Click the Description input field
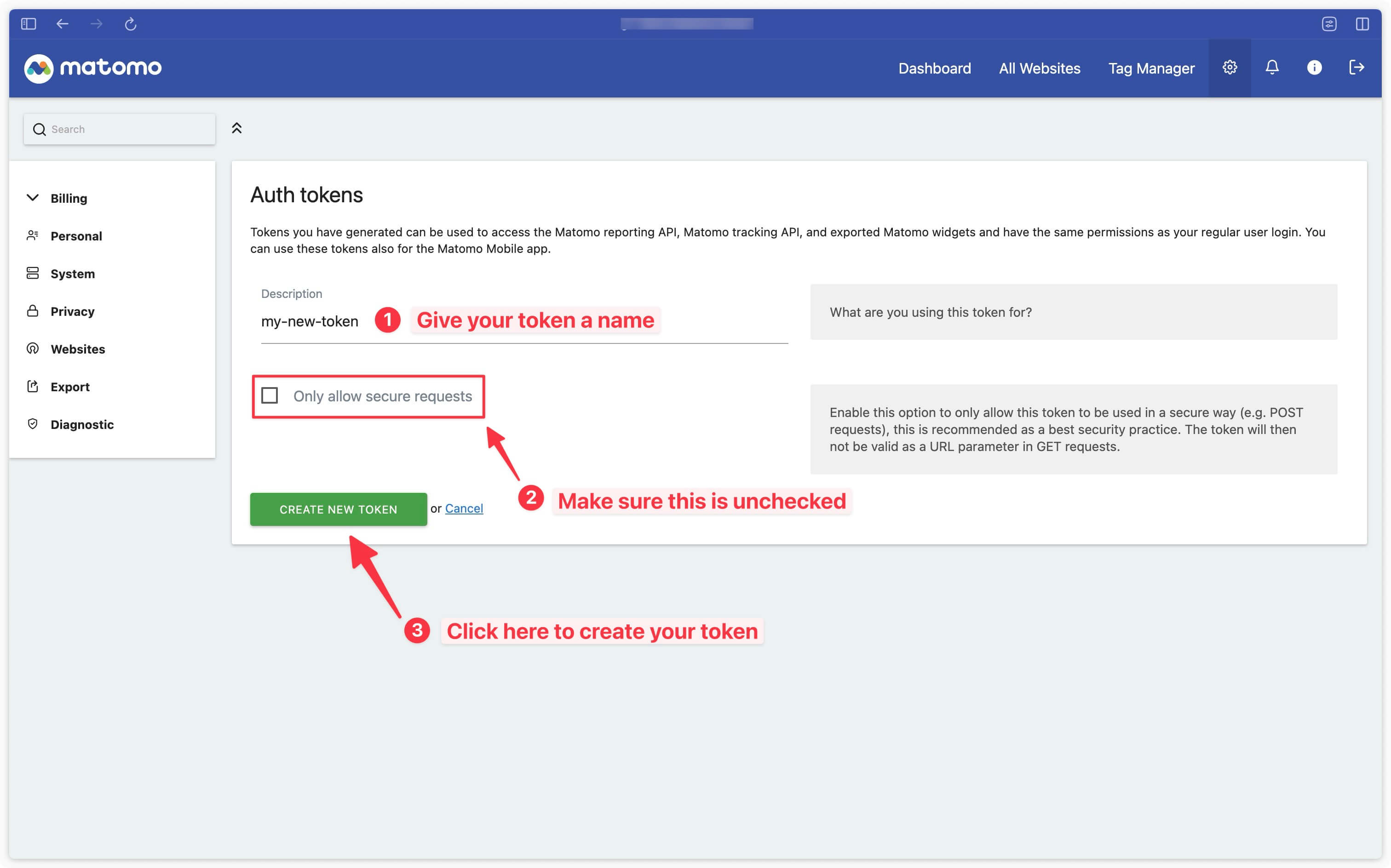The width and height of the screenshot is (1391, 868). coord(524,321)
